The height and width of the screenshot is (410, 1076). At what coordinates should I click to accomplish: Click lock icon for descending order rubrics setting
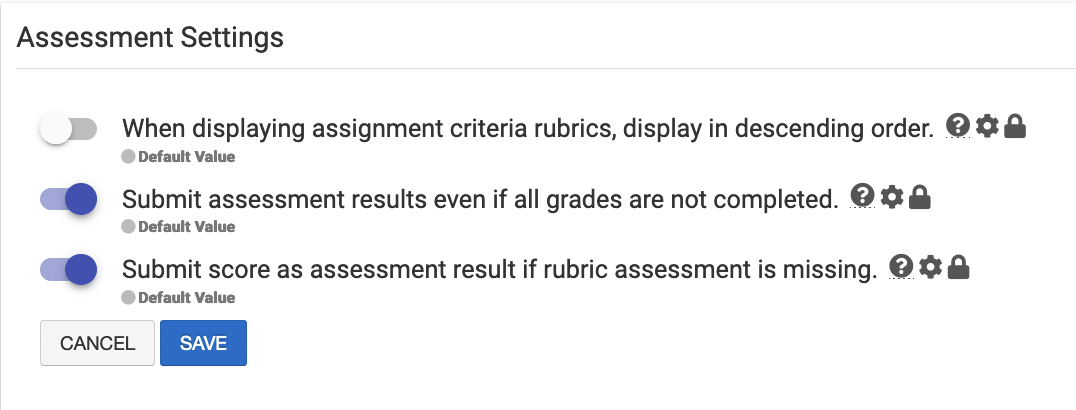coord(1015,126)
